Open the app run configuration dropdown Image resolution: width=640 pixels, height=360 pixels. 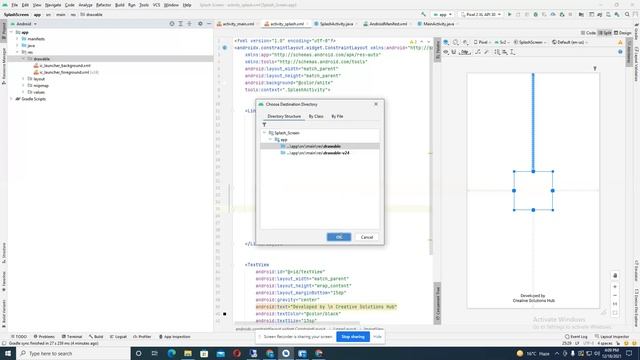click(x=442, y=14)
